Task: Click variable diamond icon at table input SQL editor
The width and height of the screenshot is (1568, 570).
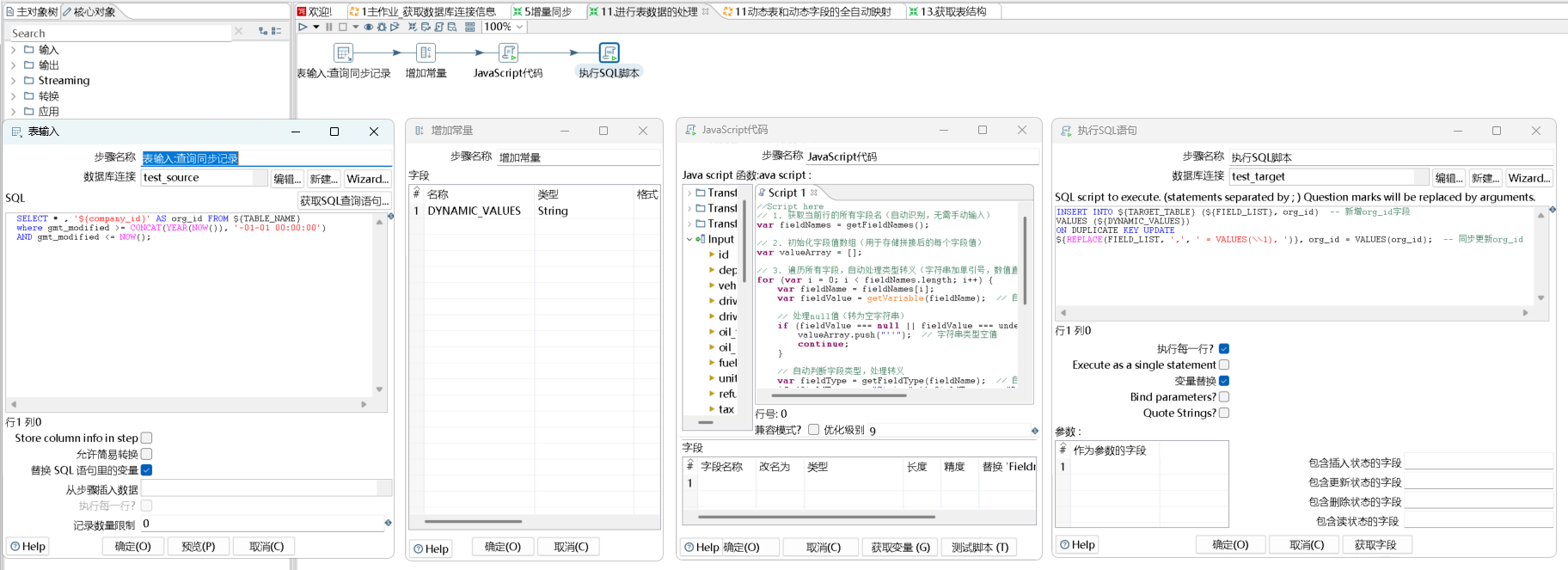Action: [390, 217]
